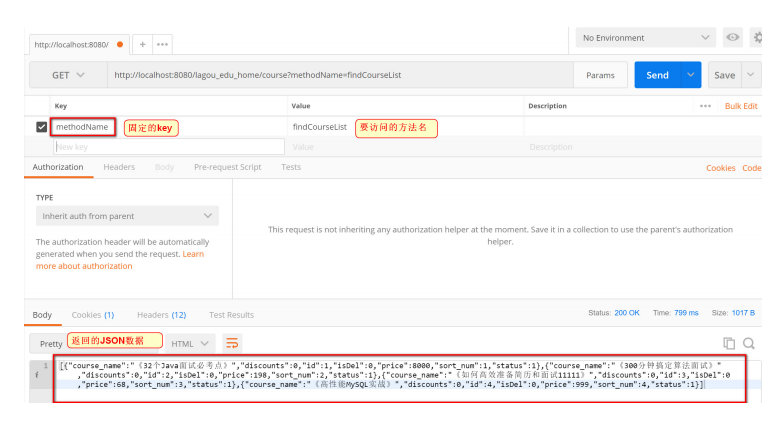784x423 pixels.
Task: Select the Pretty view button
Action: (x=51, y=344)
